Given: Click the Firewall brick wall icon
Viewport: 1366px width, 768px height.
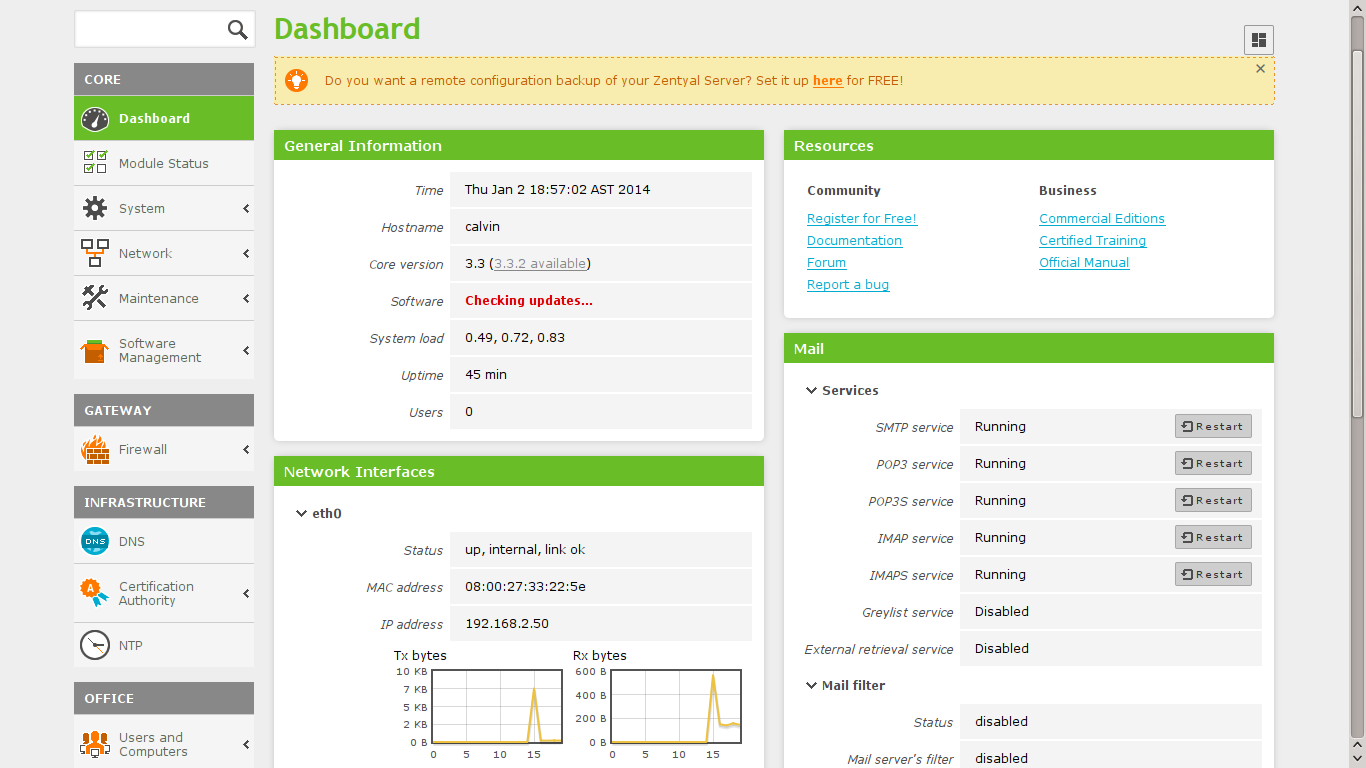Looking at the screenshot, I should tap(95, 450).
